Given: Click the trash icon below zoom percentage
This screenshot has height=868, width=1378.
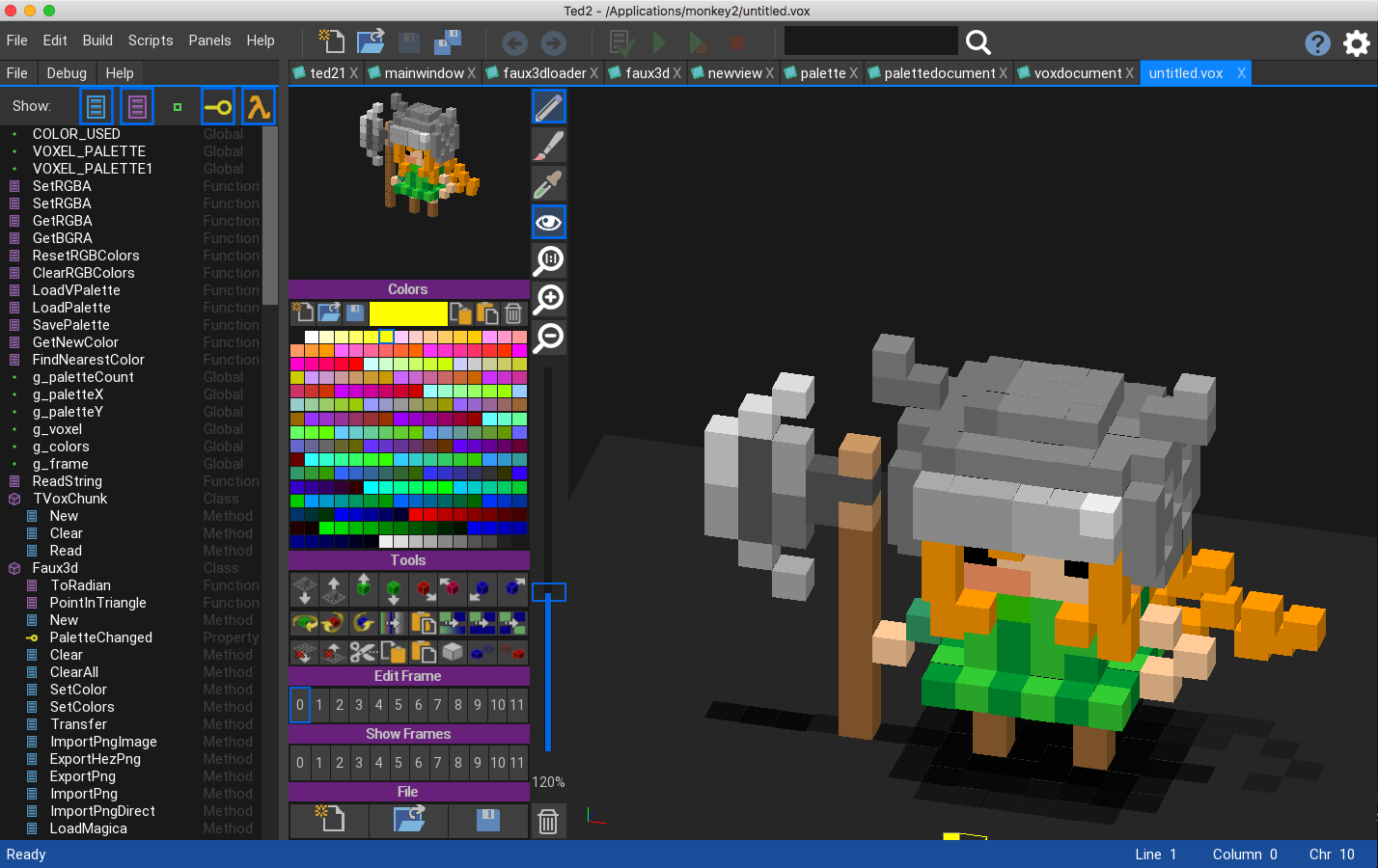Looking at the screenshot, I should 548,821.
